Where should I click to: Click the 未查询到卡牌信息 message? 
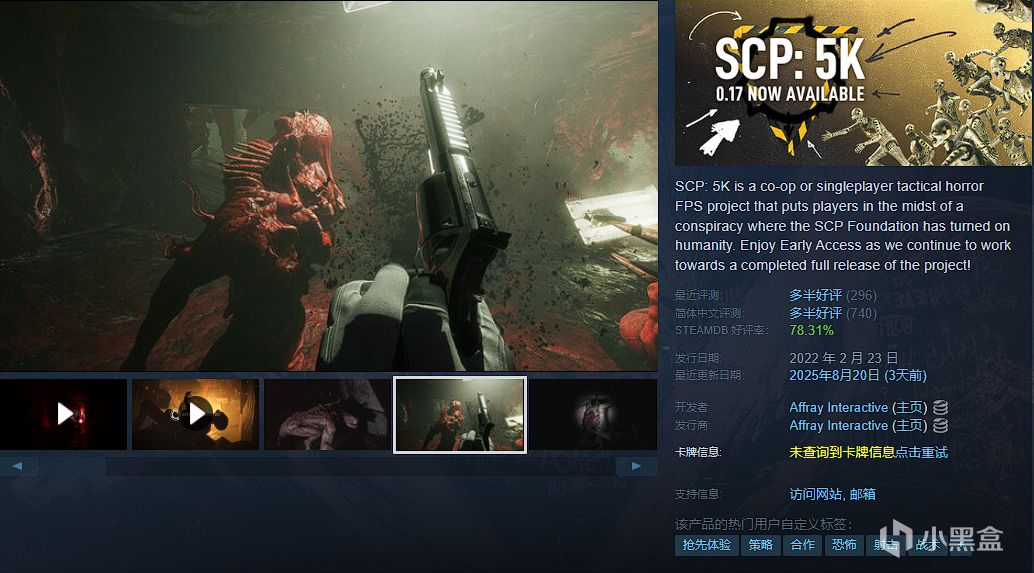coord(842,452)
